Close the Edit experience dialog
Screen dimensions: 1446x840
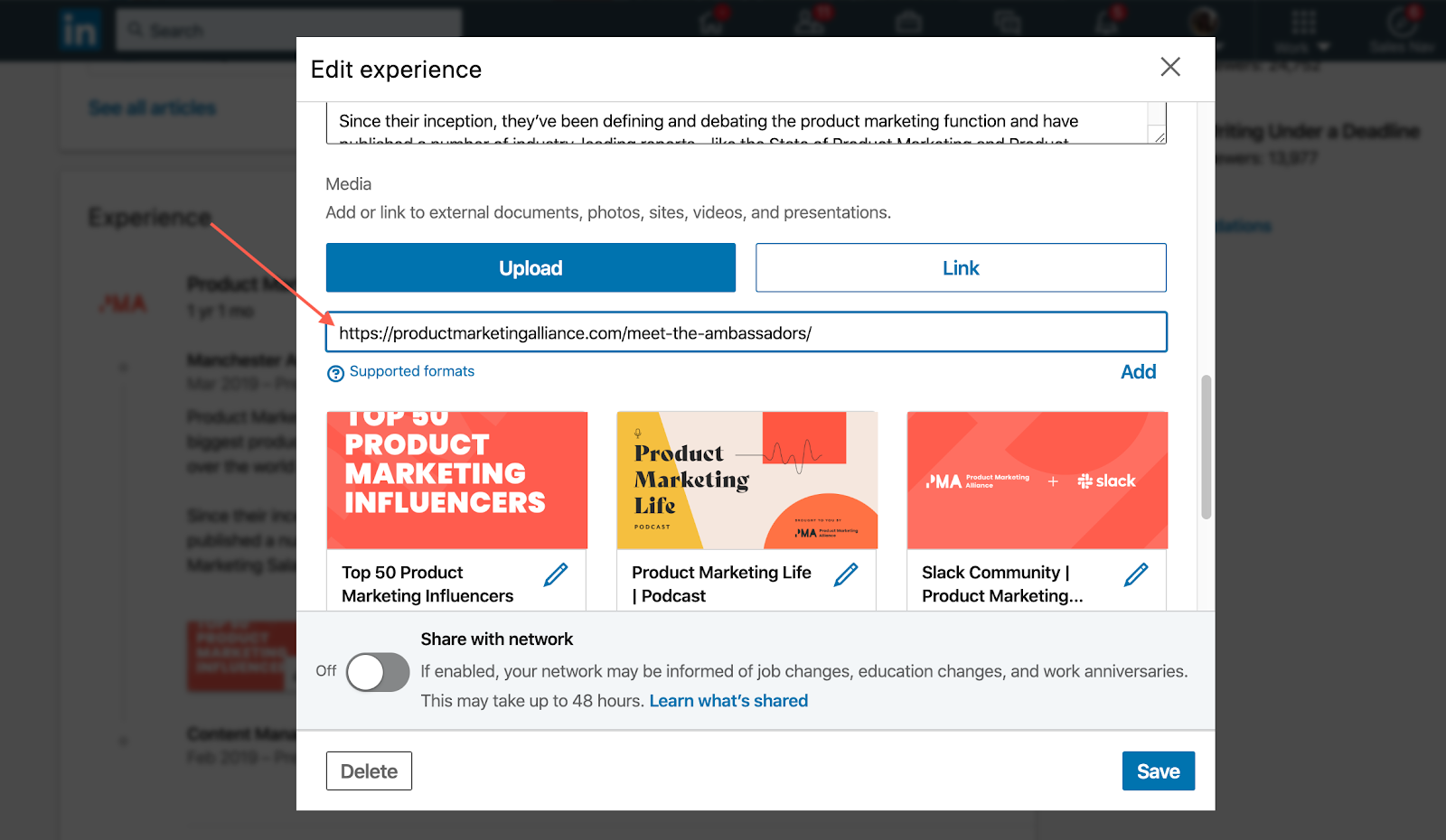(1170, 67)
